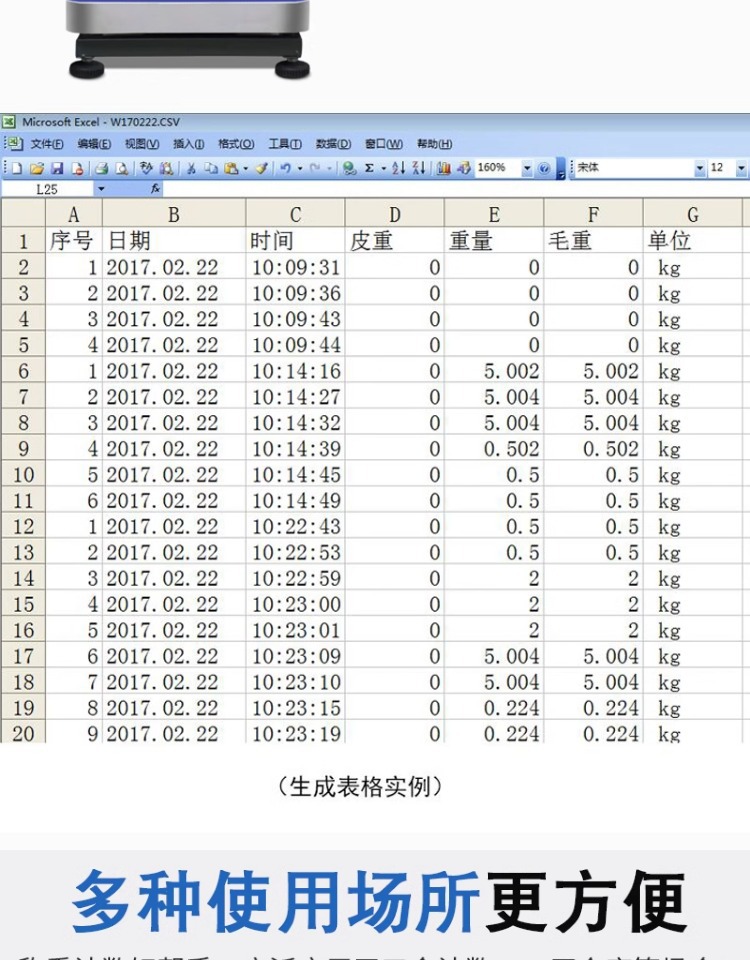Open the 文件(F) menu
The height and width of the screenshot is (960, 750).
tap(47, 144)
